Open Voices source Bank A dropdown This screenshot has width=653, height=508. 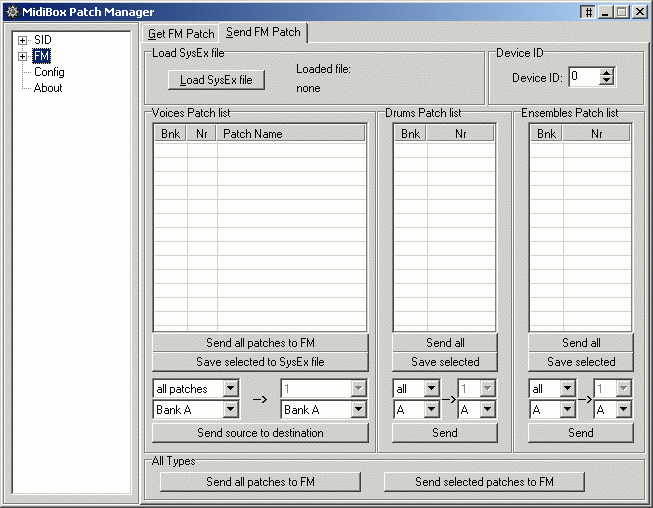230,410
